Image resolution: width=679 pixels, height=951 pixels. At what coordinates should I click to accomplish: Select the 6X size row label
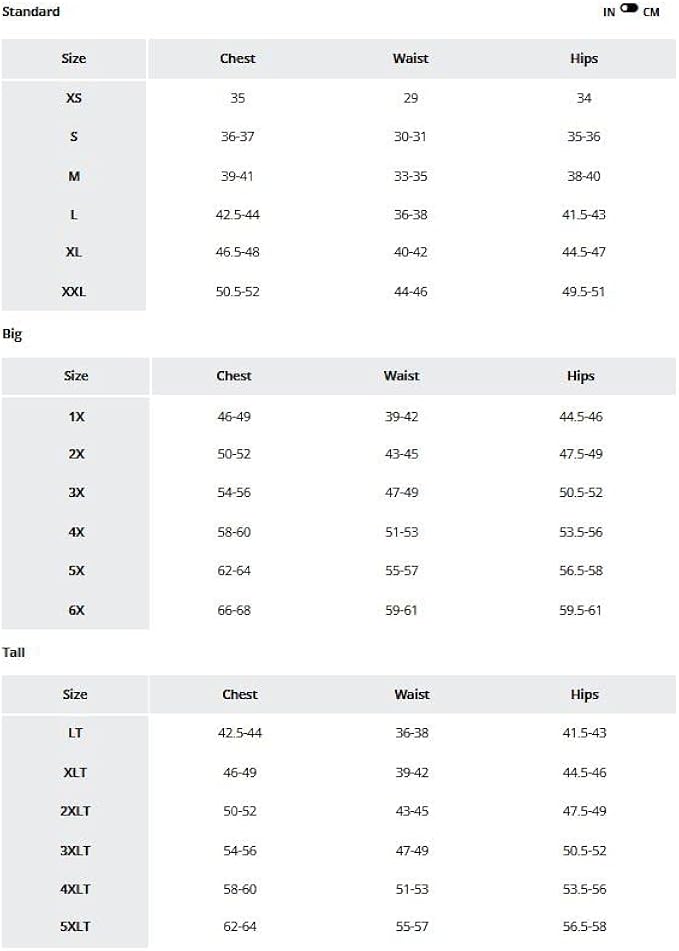[76, 610]
